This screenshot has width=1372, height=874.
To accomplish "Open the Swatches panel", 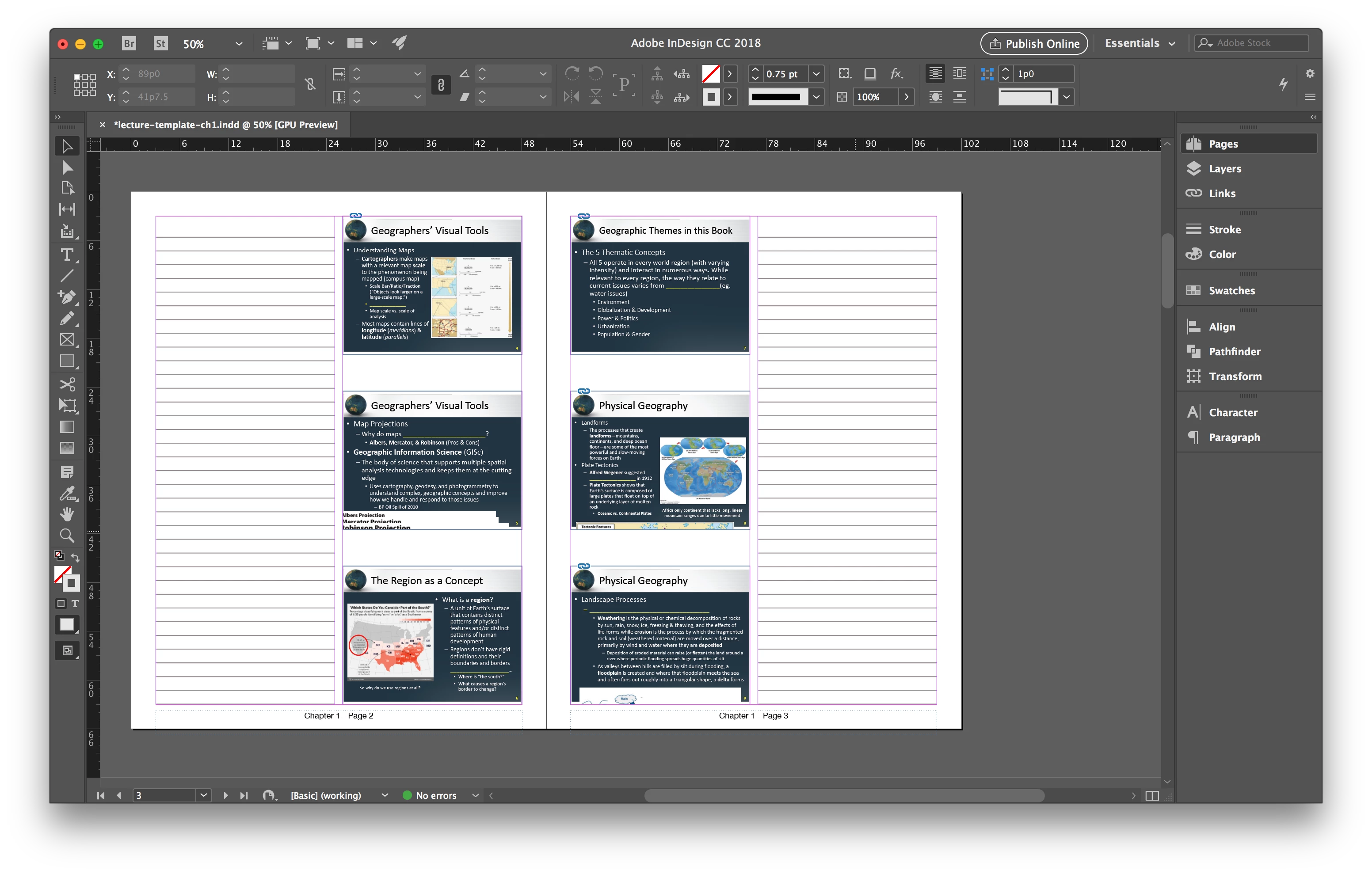I will pyautogui.click(x=1231, y=291).
